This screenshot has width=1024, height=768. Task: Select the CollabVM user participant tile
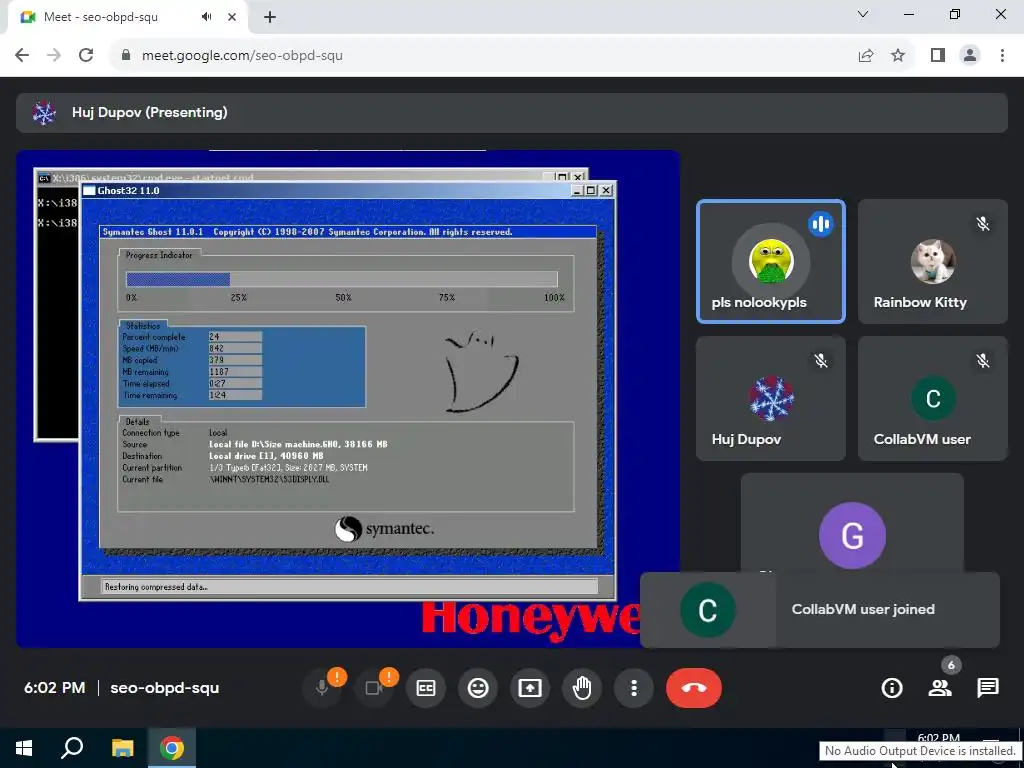(933, 398)
